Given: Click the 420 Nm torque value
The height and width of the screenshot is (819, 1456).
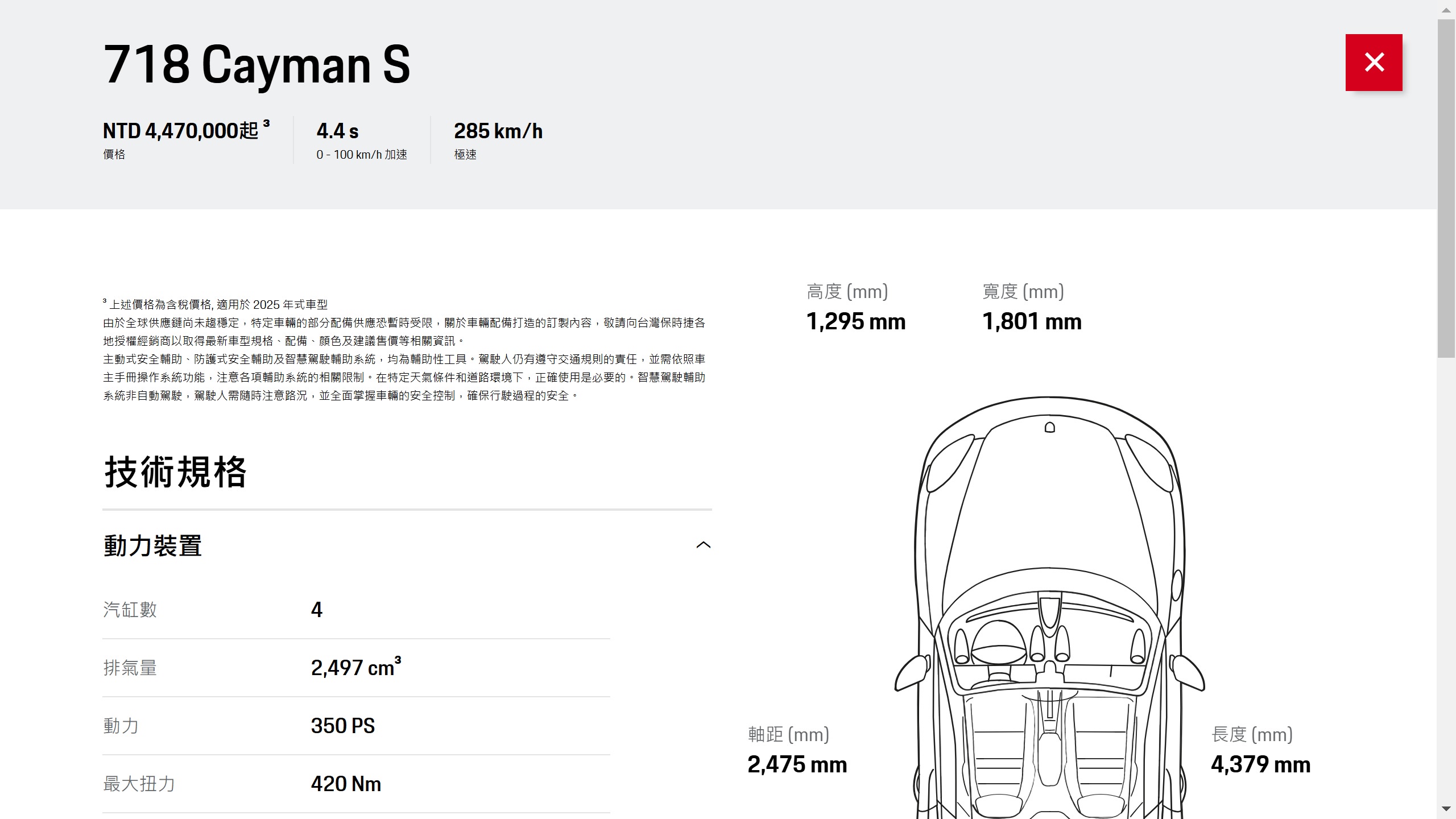Looking at the screenshot, I should 346,784.
